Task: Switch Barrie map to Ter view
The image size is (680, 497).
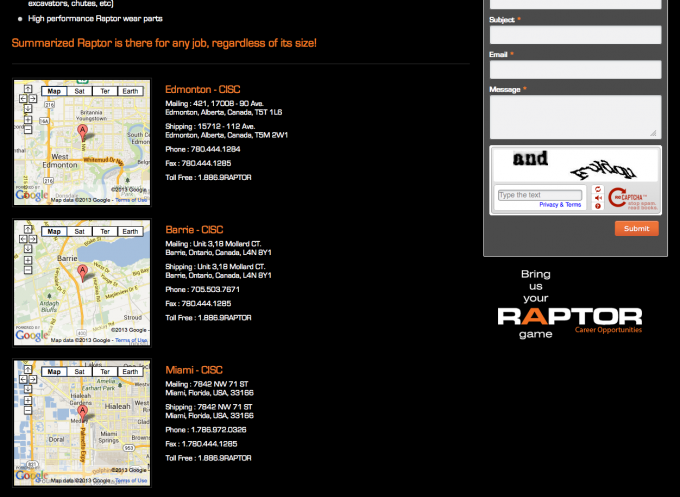Action: [x=104, y=231]
